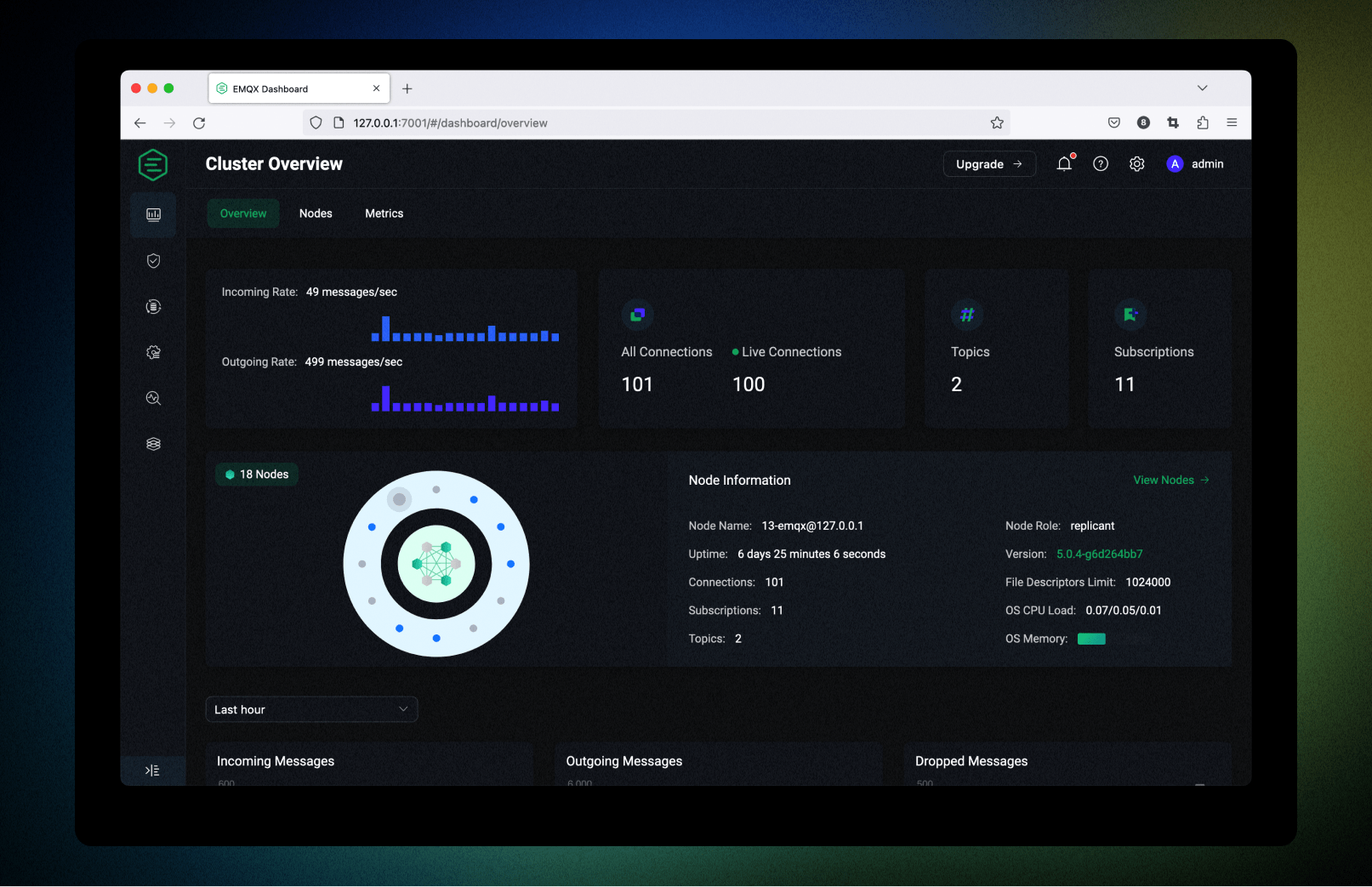The height and width of the screenshot is (887, 1372).
Task: Click the Subscriptions label on card
Action: click(x=1153, y=352)
